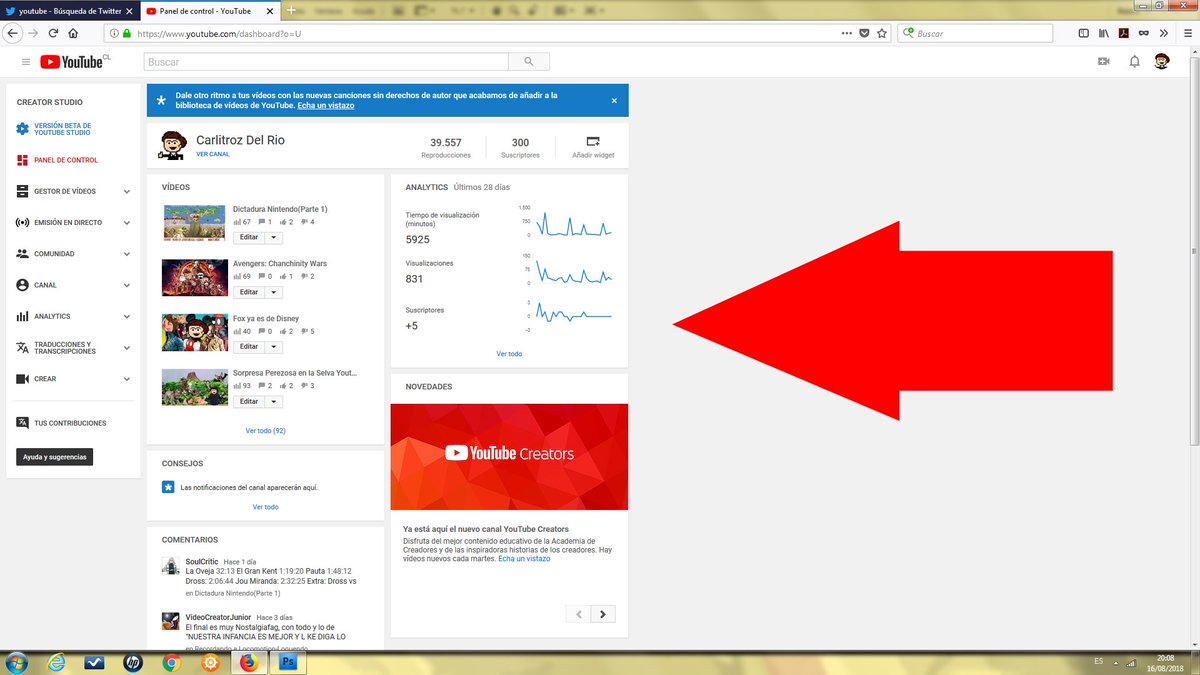Open the Ver canal link

point(213,154)
